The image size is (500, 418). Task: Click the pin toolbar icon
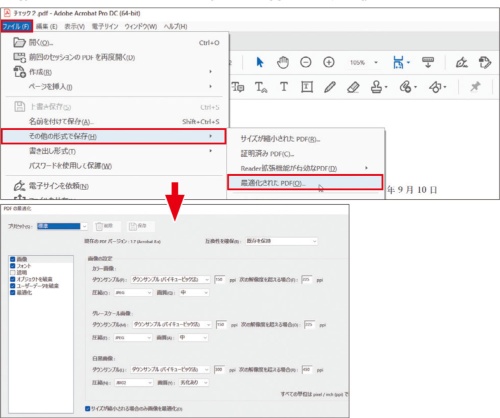(x=475, y=87)
